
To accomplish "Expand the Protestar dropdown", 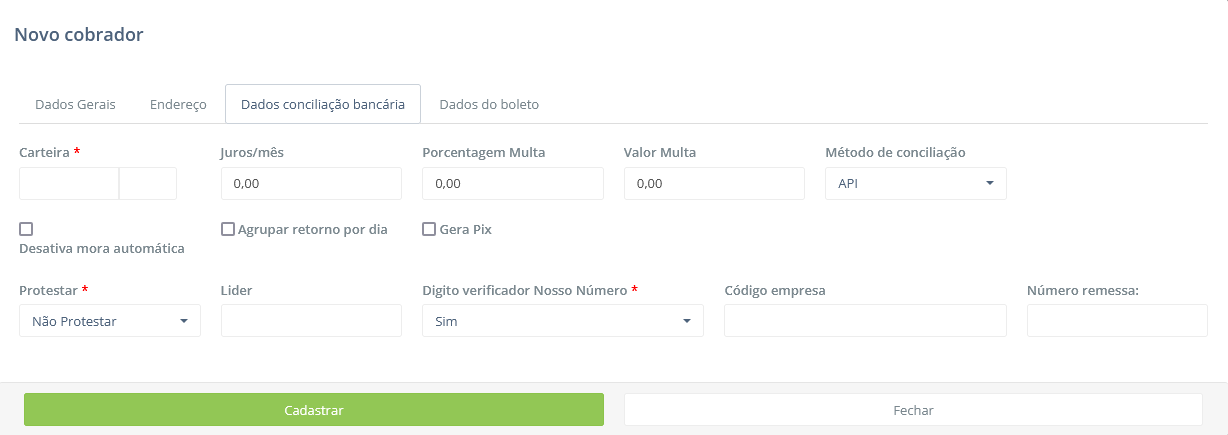I will click(110, 321).
